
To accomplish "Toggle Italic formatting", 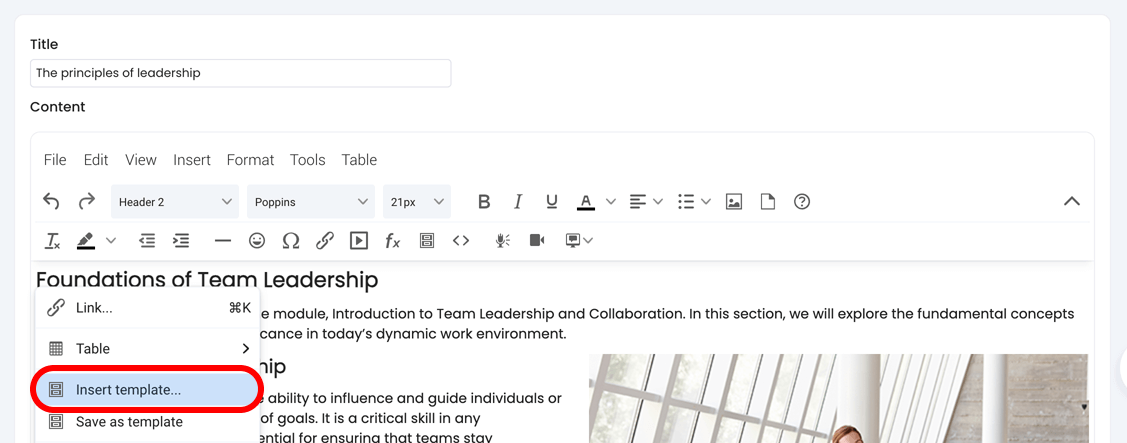I will tap(518, 202).
